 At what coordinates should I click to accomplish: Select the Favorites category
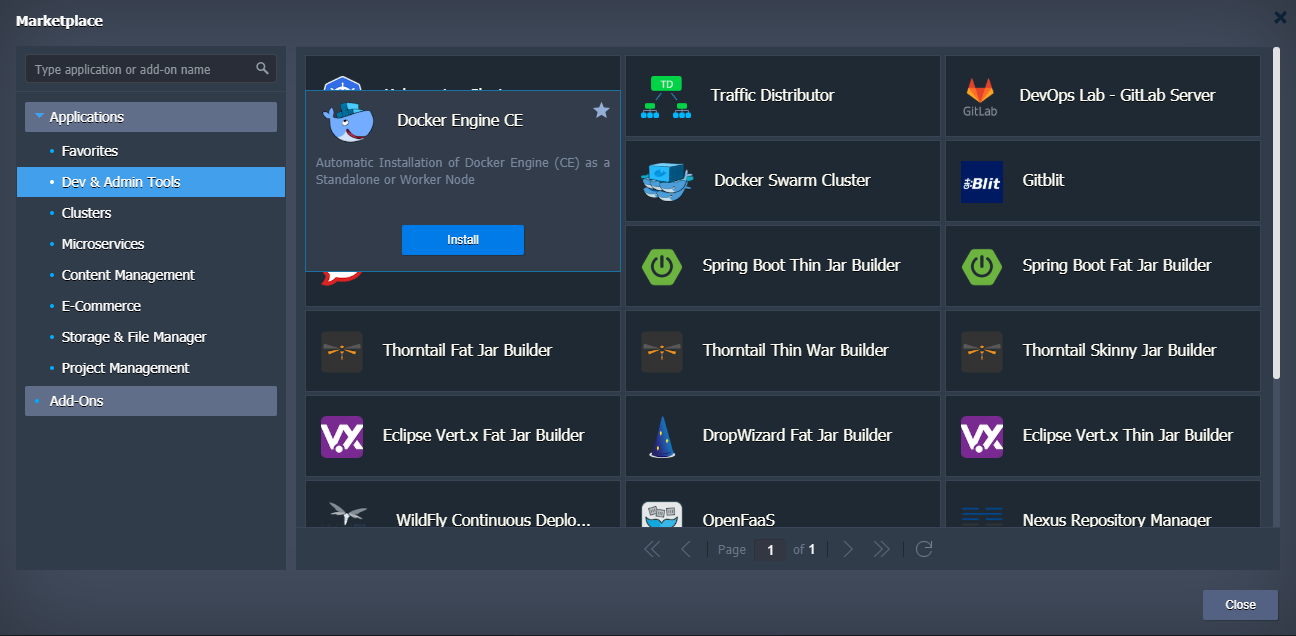click(90, 151)
